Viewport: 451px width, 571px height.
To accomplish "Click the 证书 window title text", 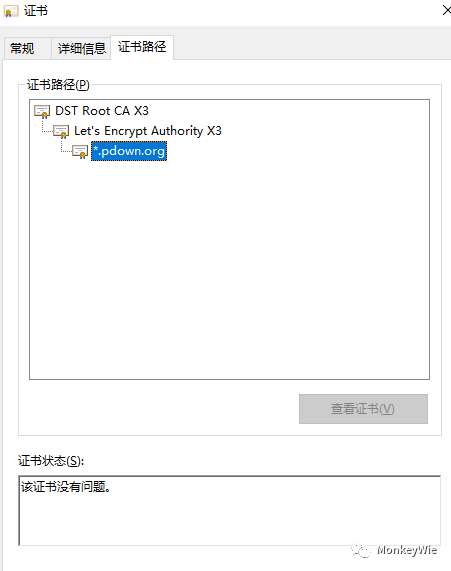I will click(x=36, y=11).
